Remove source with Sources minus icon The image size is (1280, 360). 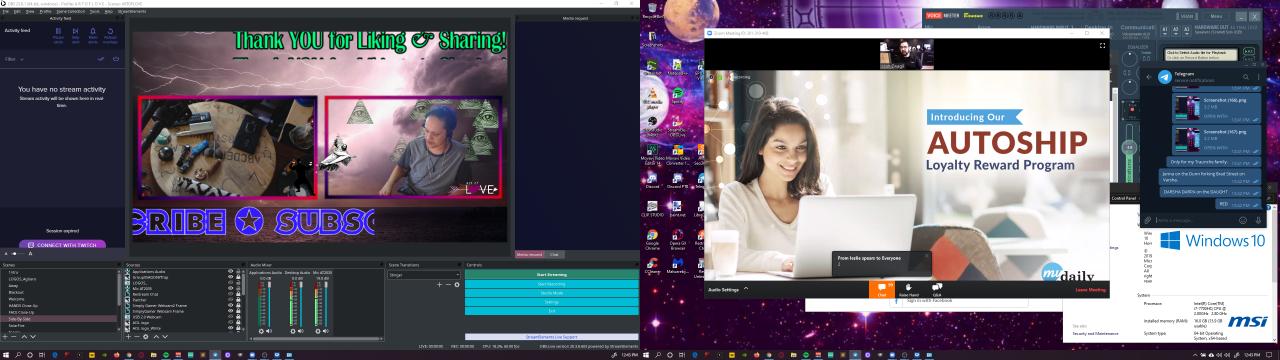point(137,336)
